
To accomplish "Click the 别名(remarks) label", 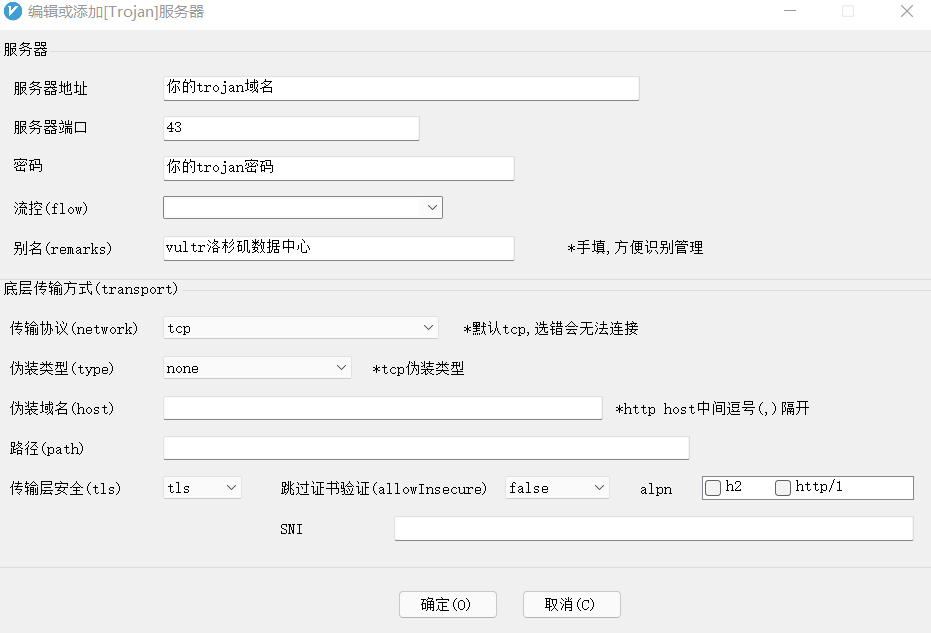I will (x=62, y=248).
